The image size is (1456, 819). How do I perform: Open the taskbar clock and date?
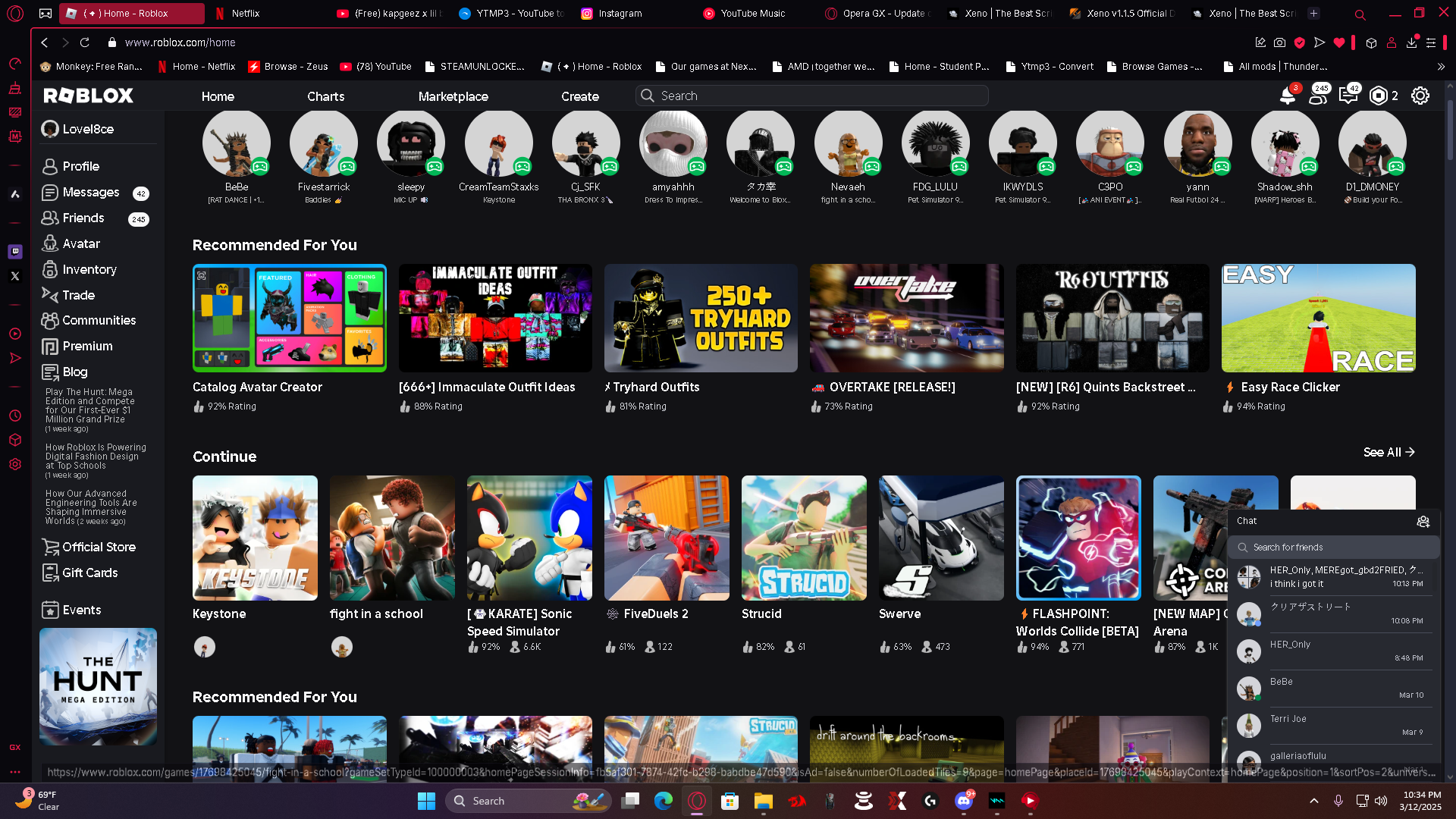click(x=1420, y=801)
